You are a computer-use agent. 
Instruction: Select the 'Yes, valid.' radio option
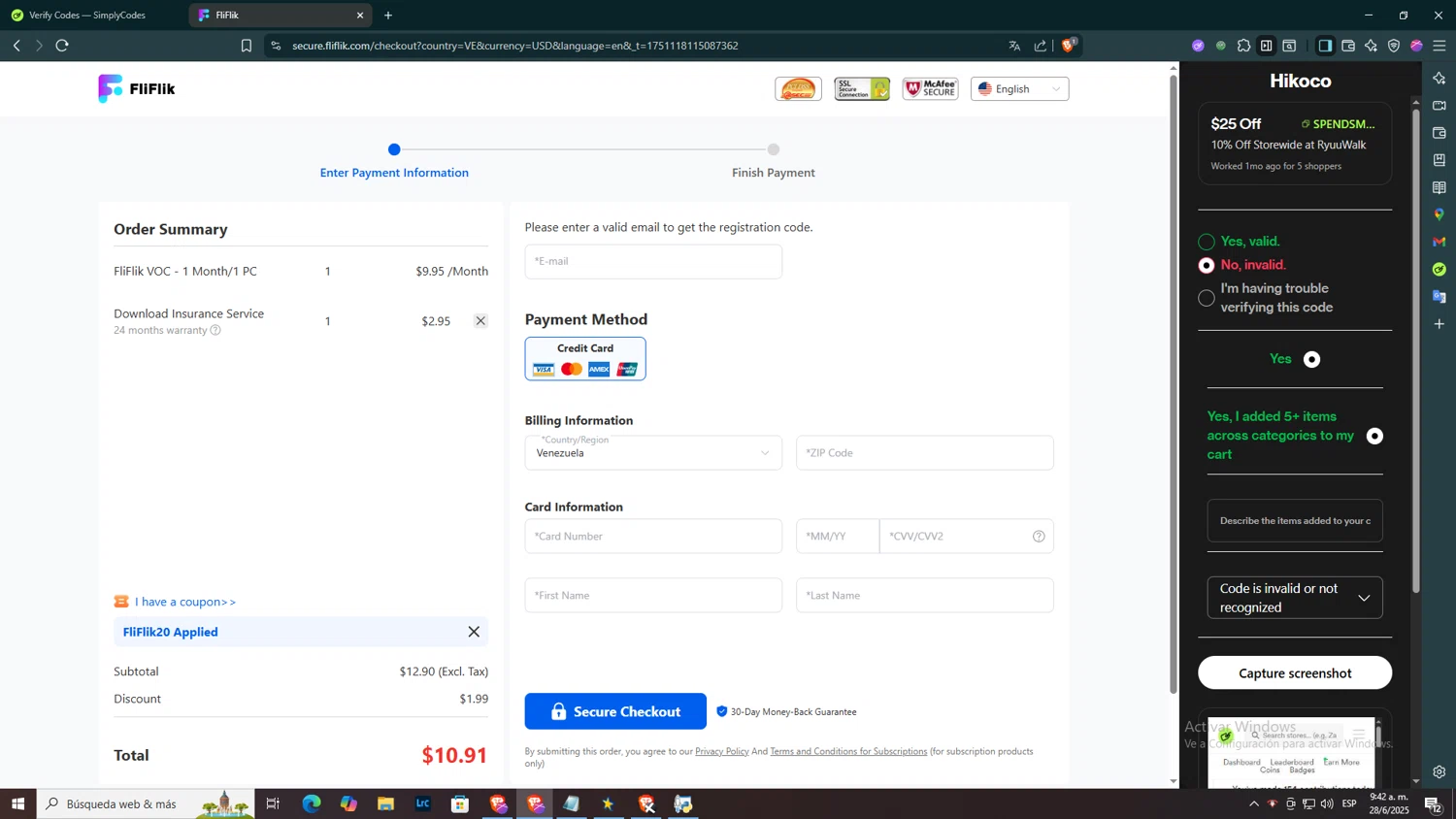[1207, 242]
